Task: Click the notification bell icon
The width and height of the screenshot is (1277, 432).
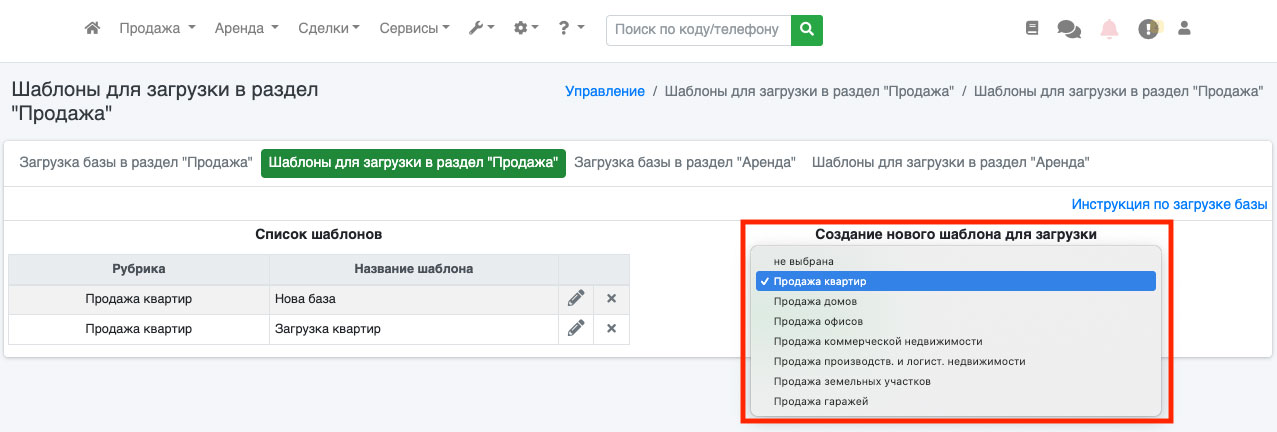Action: (x=1109, y=29)
